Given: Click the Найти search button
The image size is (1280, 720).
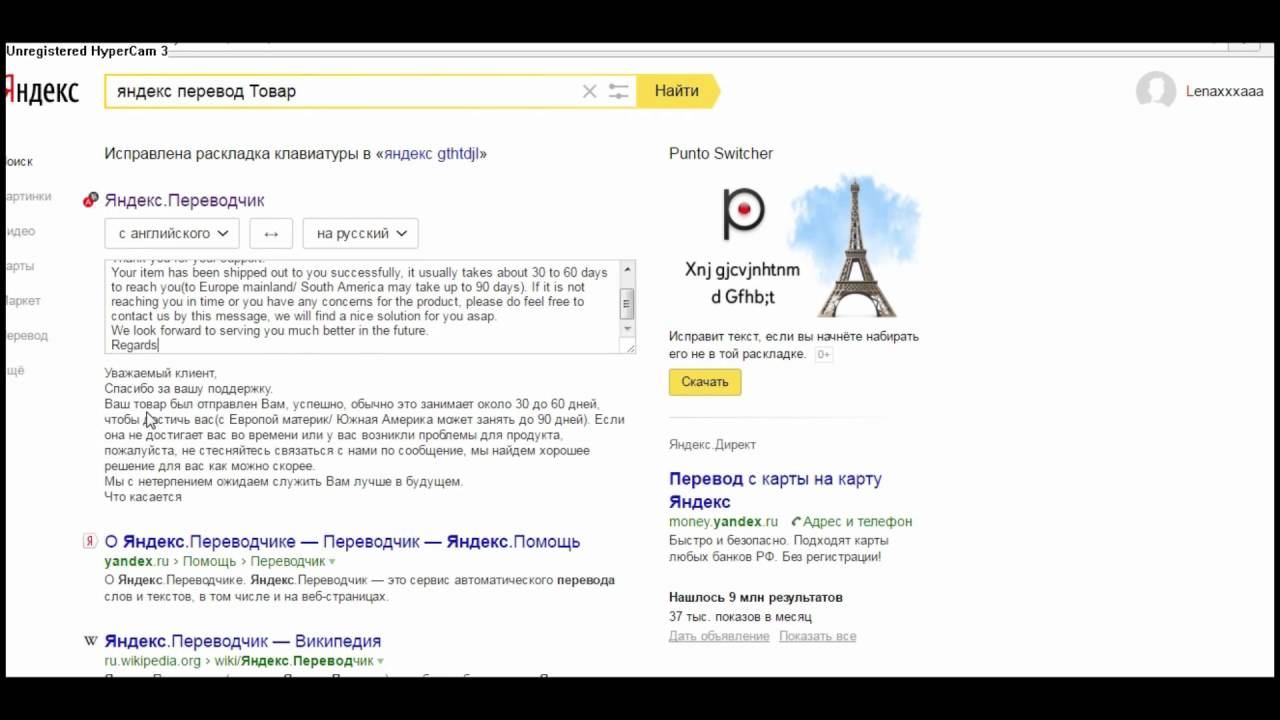Looking at the screenshot, I should [x=677, y=91].
